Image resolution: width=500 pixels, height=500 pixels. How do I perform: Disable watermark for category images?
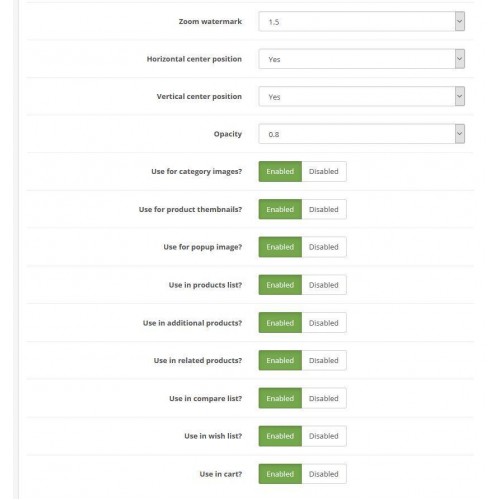tap(324, 172)
